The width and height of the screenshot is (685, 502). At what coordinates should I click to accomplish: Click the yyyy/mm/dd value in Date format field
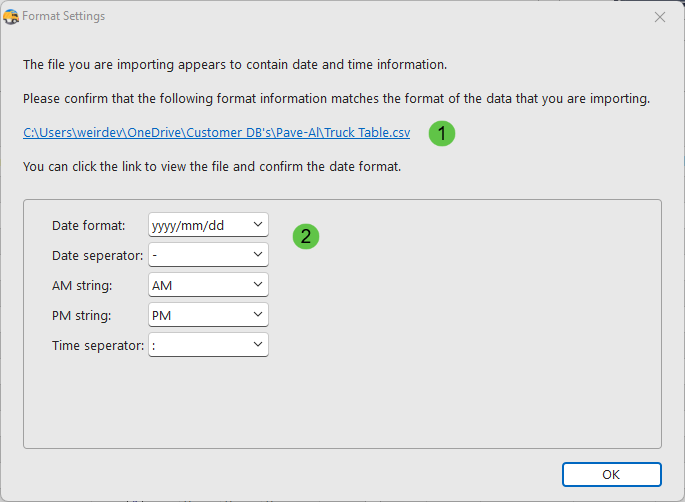pyautogui.click(x=188, y=226)
